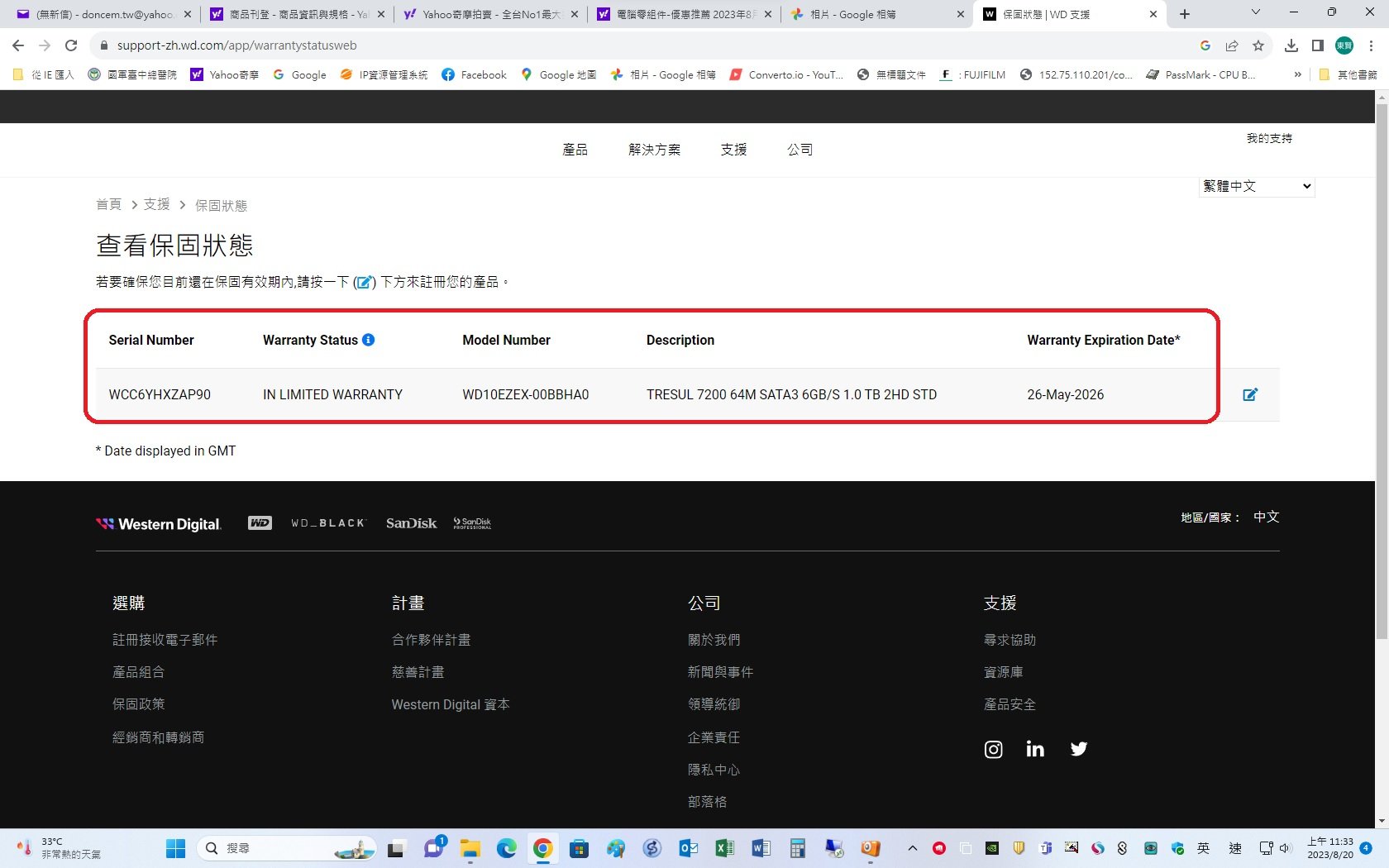Open browser downloads icon
The image size is (1389, 868).
pyautogui.click(x=1291, y=45)
